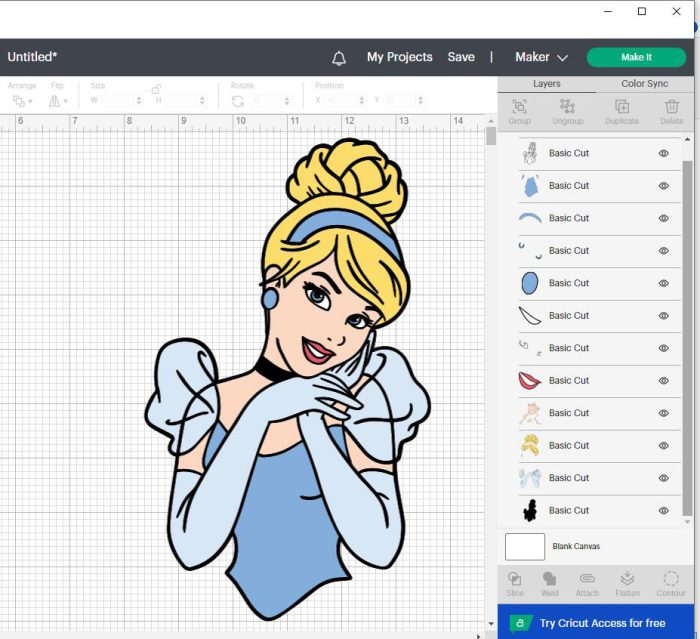
Task: Click the layers panel scroll-down arrow
Action: point(687,522)
